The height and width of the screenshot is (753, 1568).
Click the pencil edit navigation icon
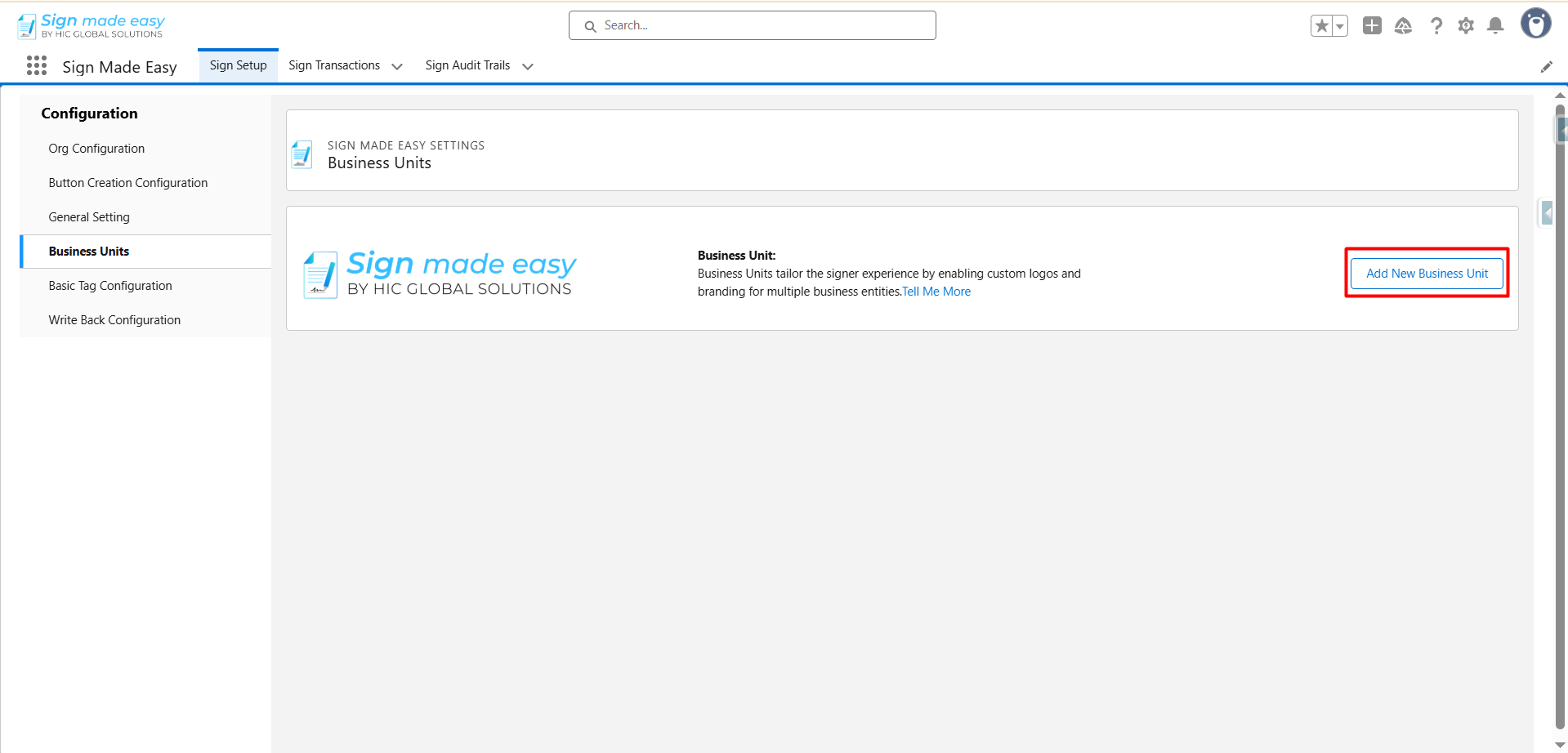click(x=1546, y=67)
